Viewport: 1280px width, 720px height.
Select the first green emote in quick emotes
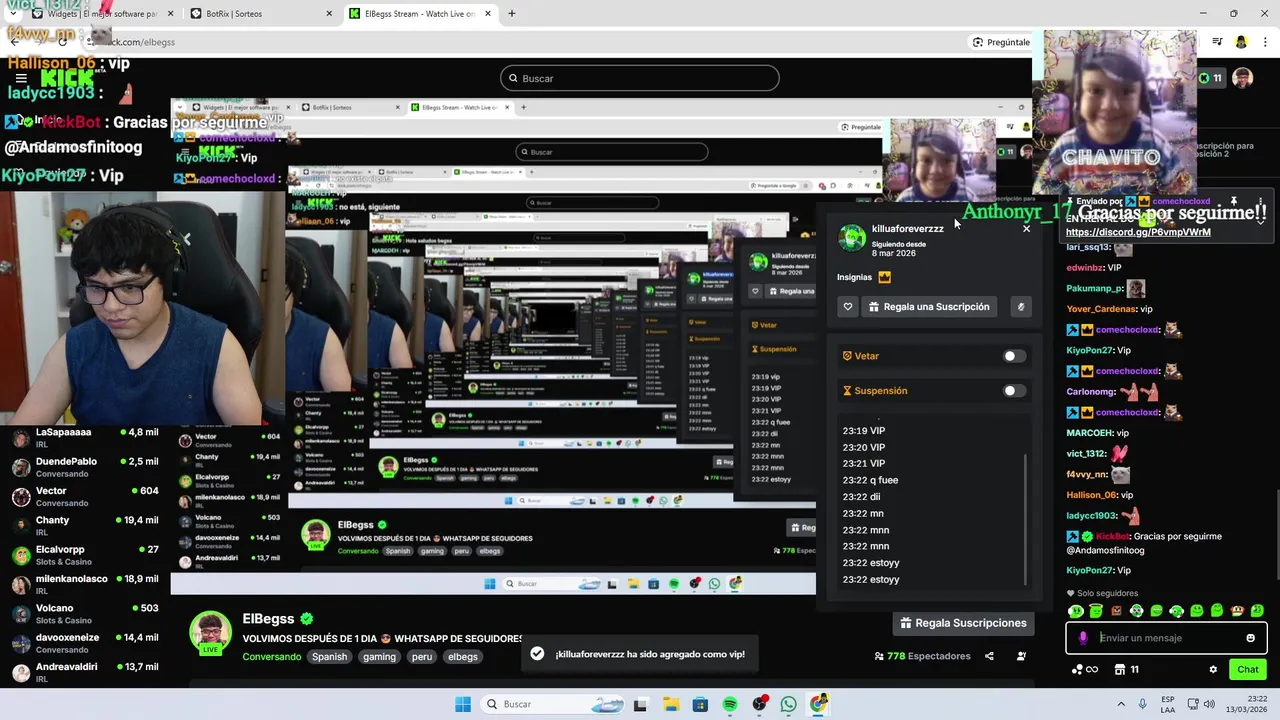pos(1076,611)
